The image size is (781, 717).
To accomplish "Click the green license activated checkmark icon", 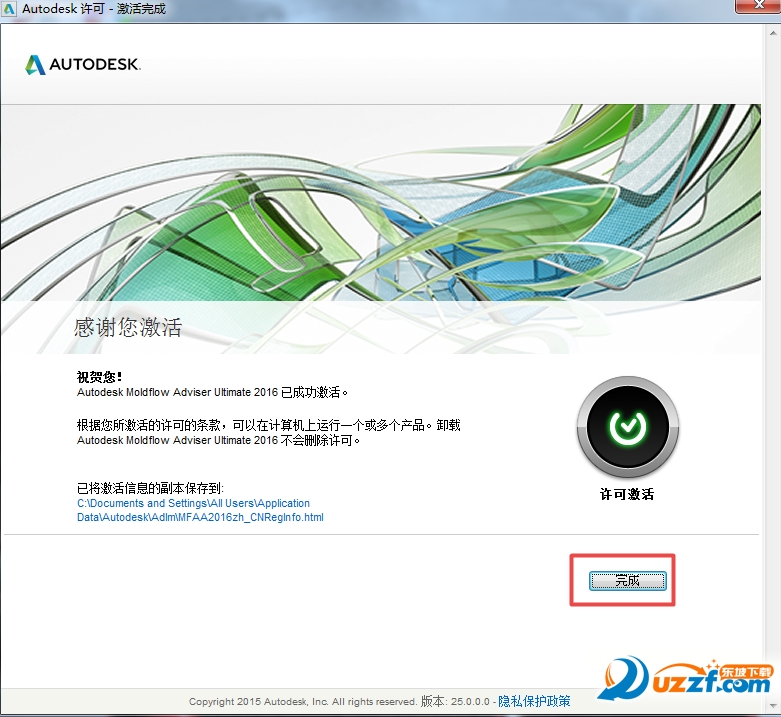I will [x=628, y=427].
